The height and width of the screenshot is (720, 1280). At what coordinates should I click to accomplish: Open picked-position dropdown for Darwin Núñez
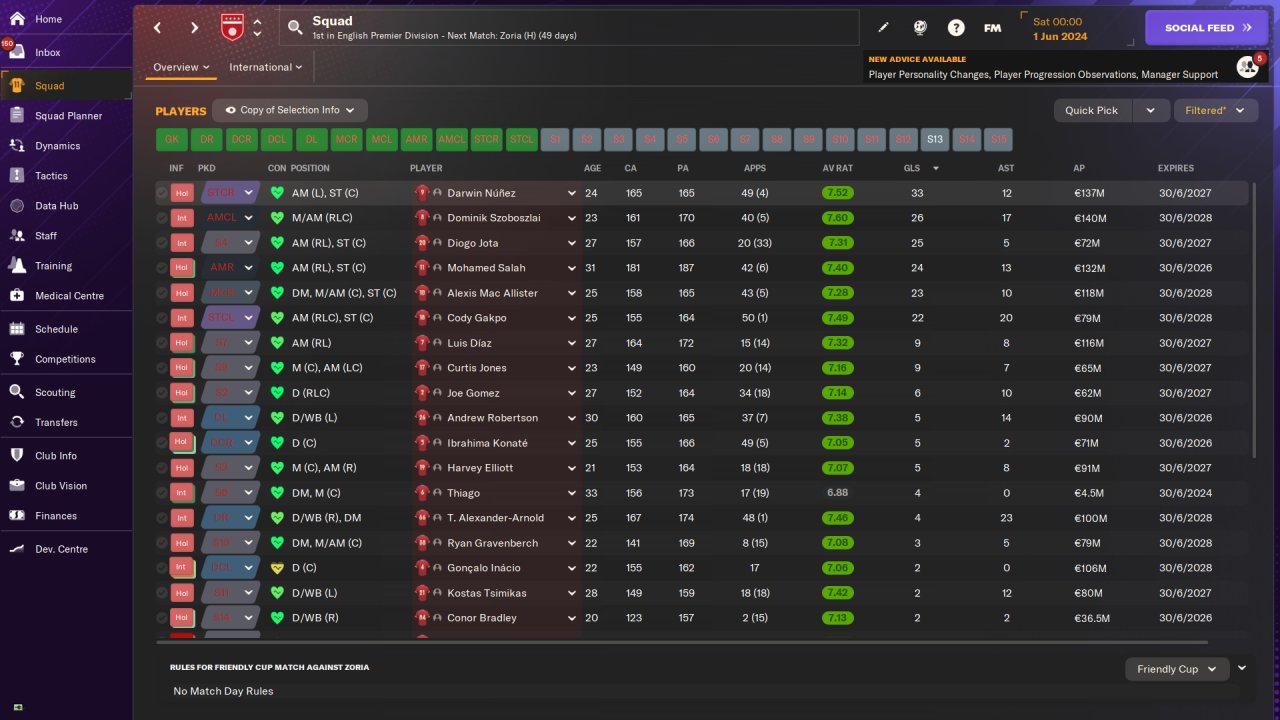click(249, 193)
